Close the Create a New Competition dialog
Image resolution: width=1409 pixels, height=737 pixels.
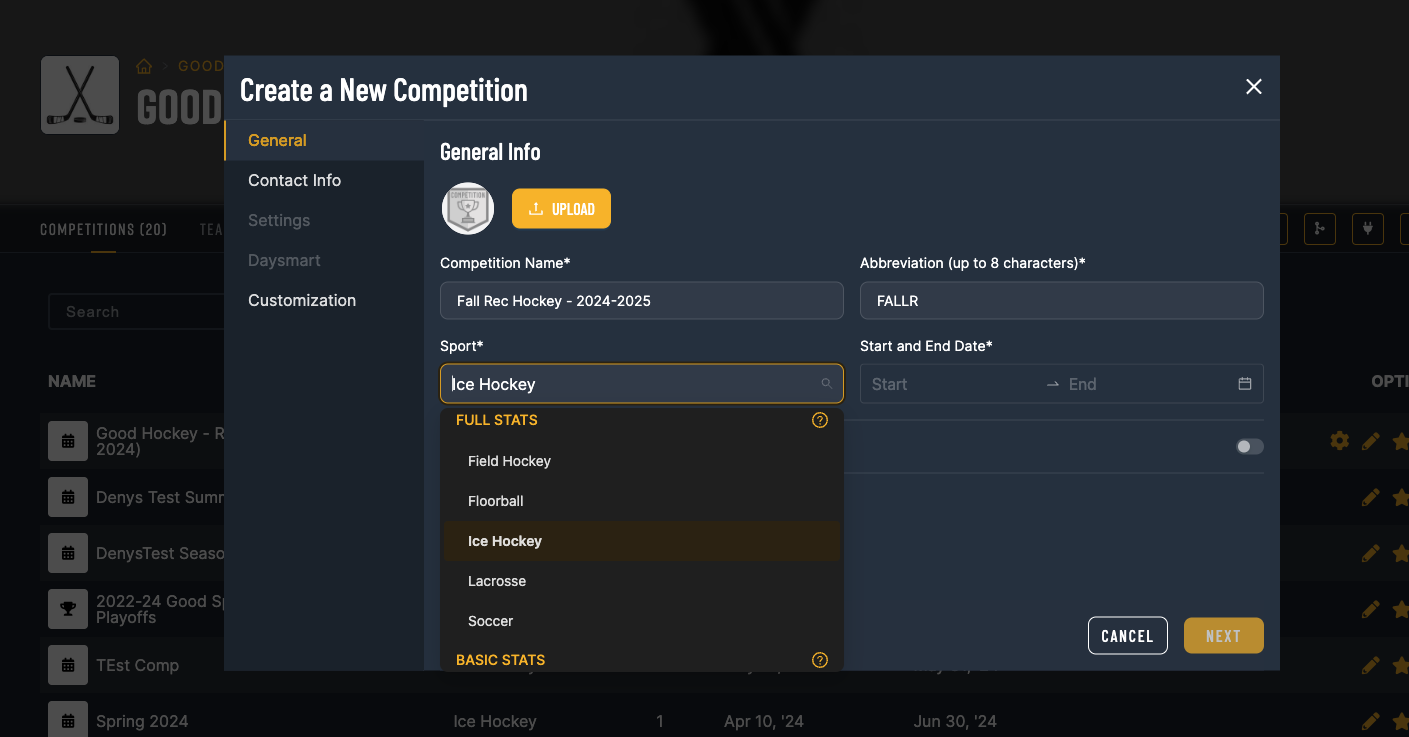click(1254, 87)
